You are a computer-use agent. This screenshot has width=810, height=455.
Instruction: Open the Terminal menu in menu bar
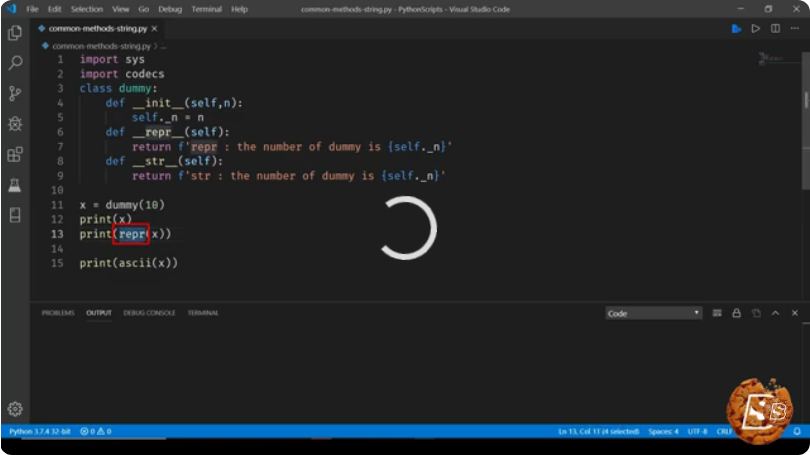[x=207, y=9]
